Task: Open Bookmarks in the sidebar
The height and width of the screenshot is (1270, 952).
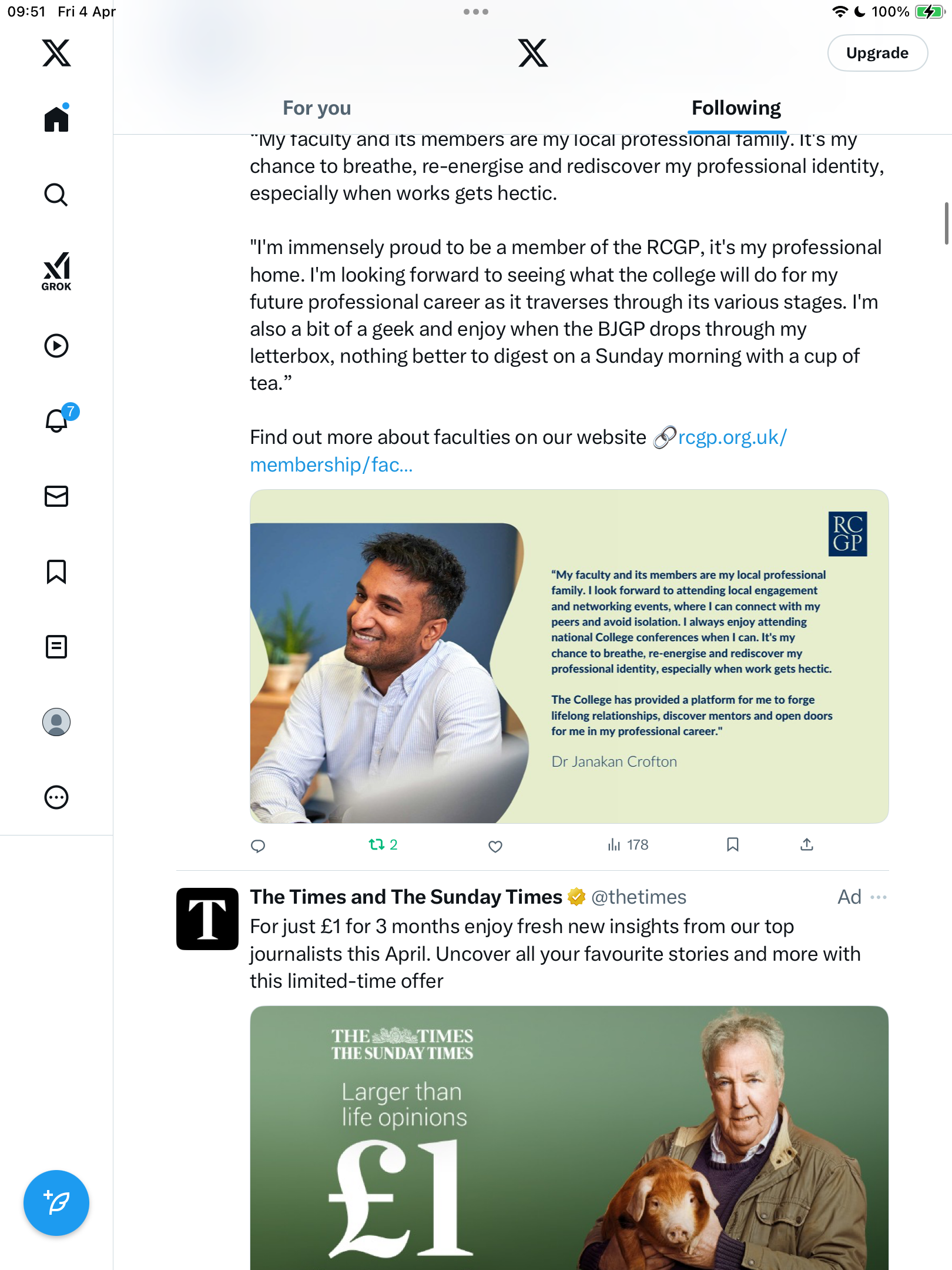Action: click(56, 571)
